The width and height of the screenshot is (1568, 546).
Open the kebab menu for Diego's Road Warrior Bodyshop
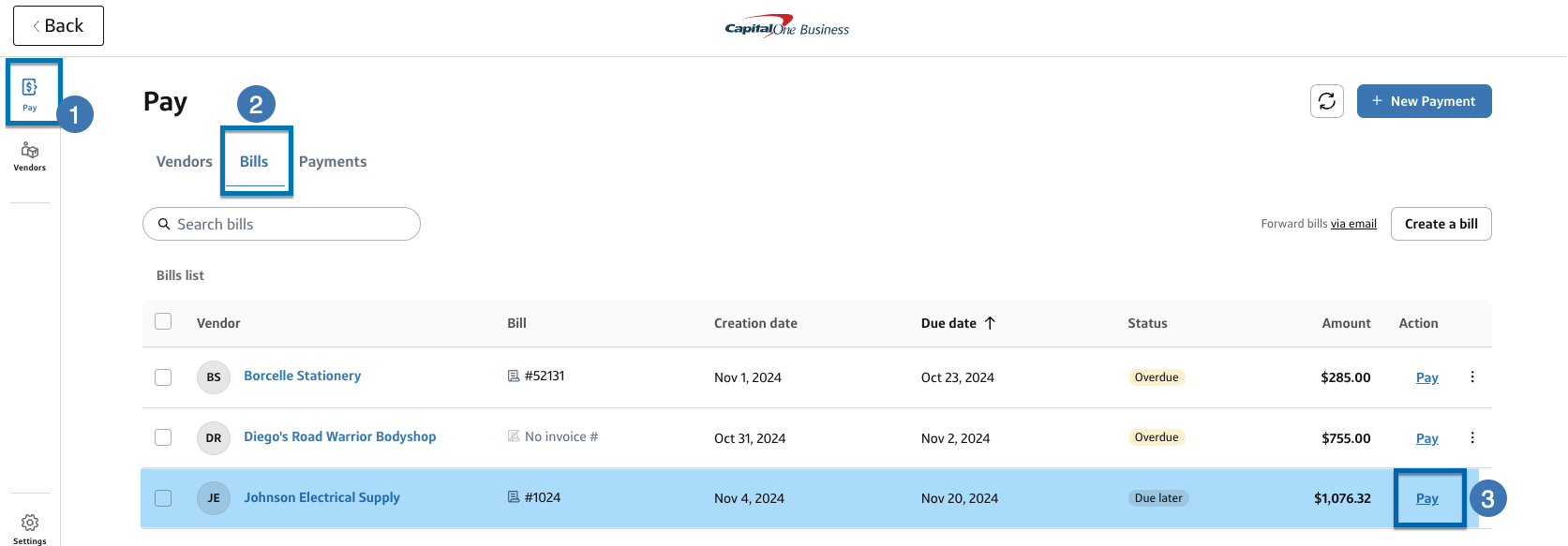click(1471, 436)
